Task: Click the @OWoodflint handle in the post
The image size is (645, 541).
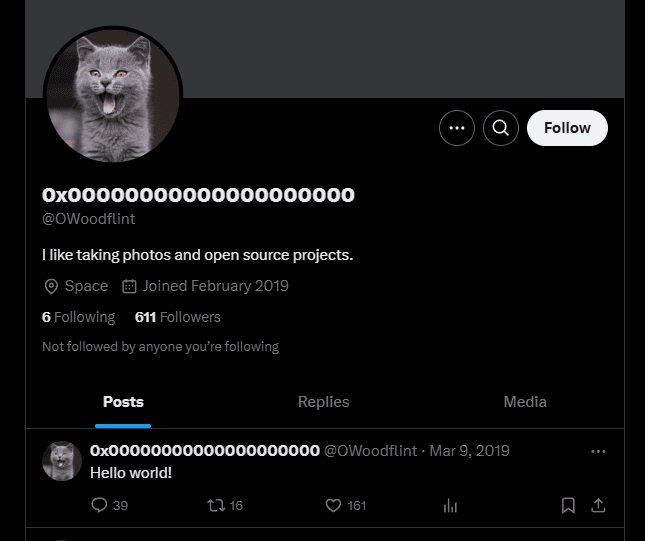Action: [370, 451]
